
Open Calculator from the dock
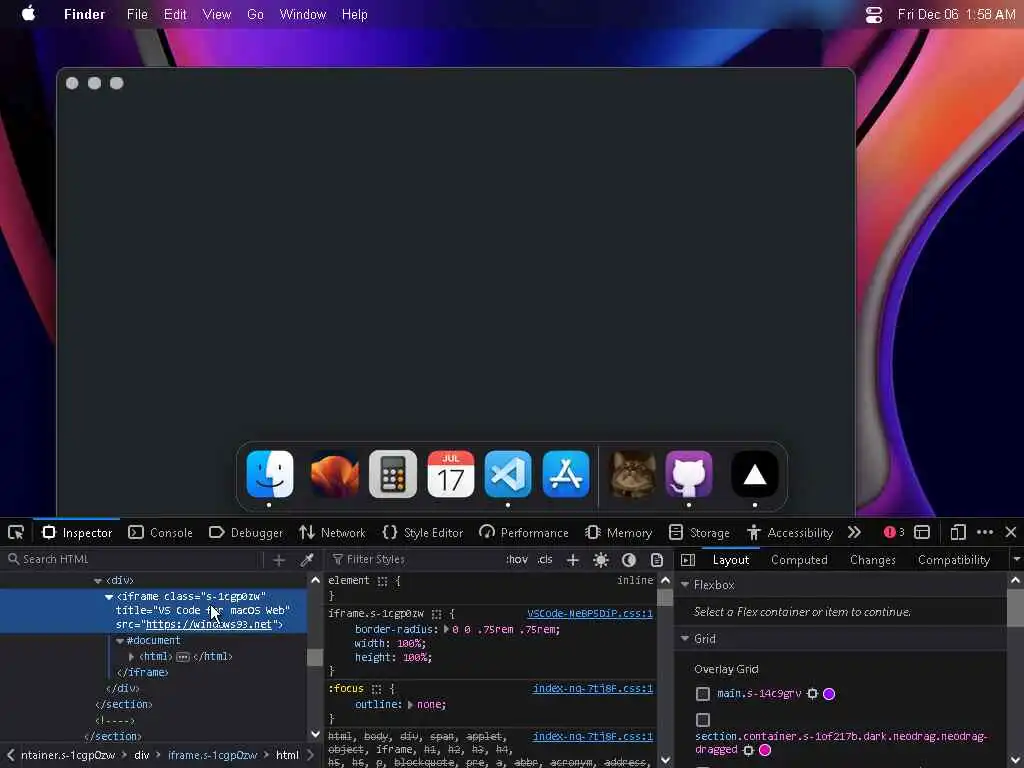point(392,474)
